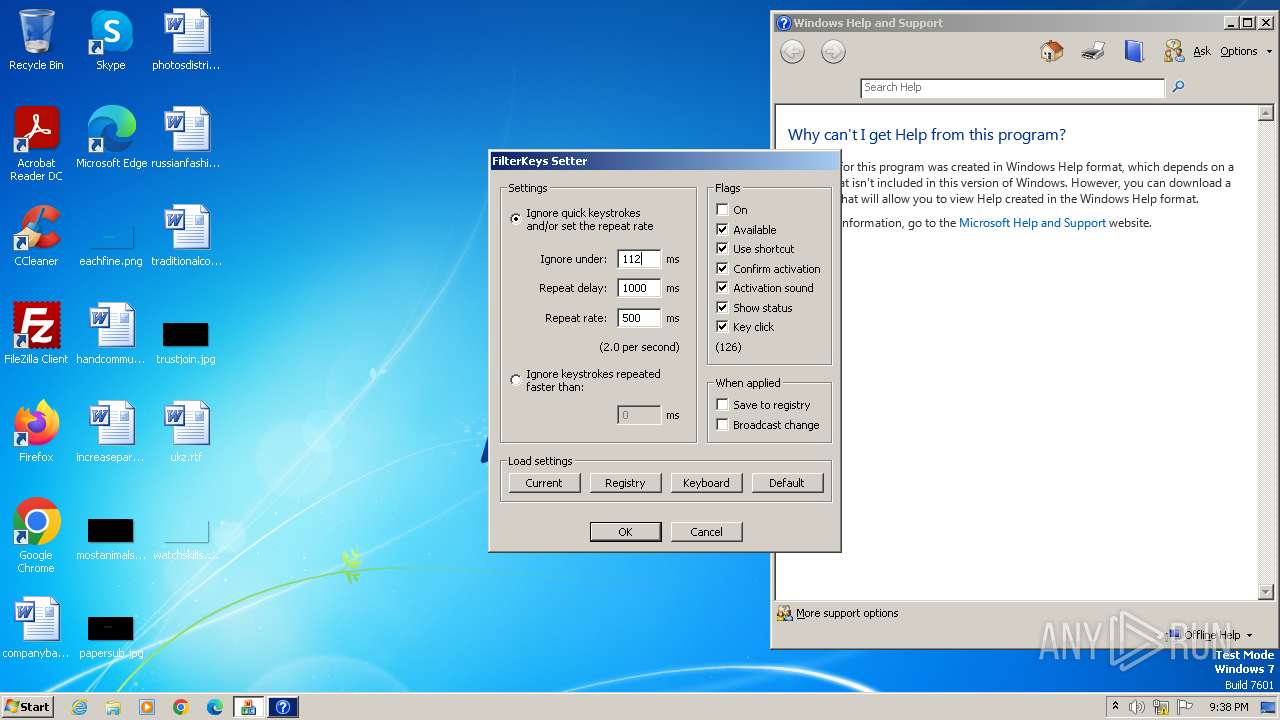The height and width of the screenshot is (720, 1280).
Task: Load Current settings
Action: 544,482
